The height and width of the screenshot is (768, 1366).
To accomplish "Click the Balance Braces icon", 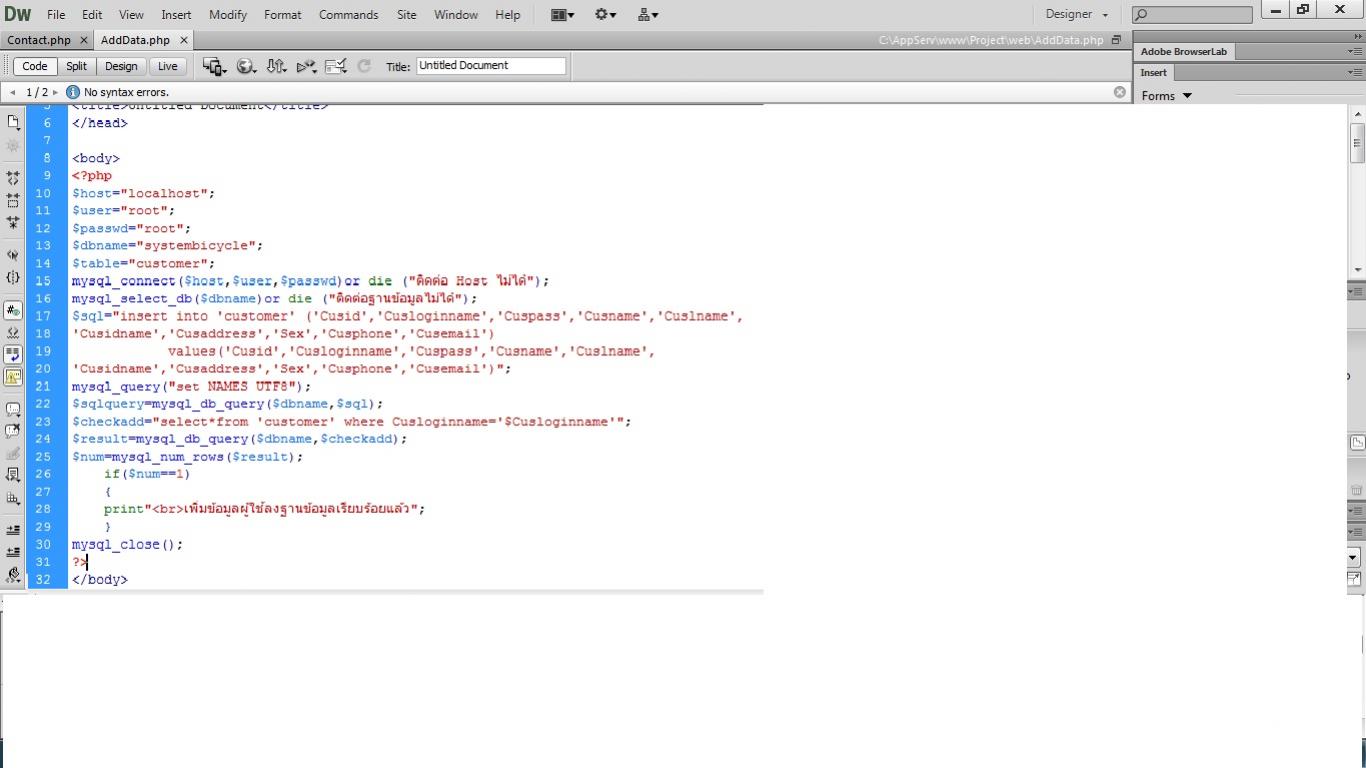I will [x=13, y=277].
